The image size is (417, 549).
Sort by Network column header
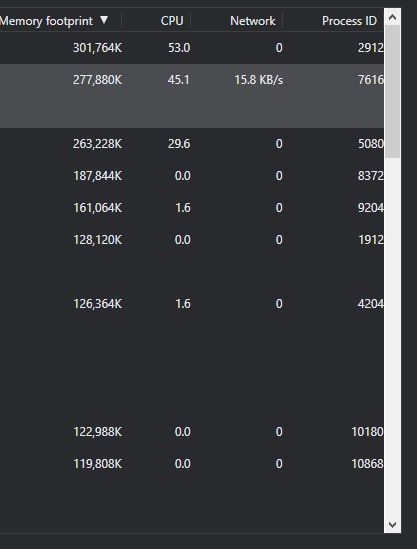253,21
